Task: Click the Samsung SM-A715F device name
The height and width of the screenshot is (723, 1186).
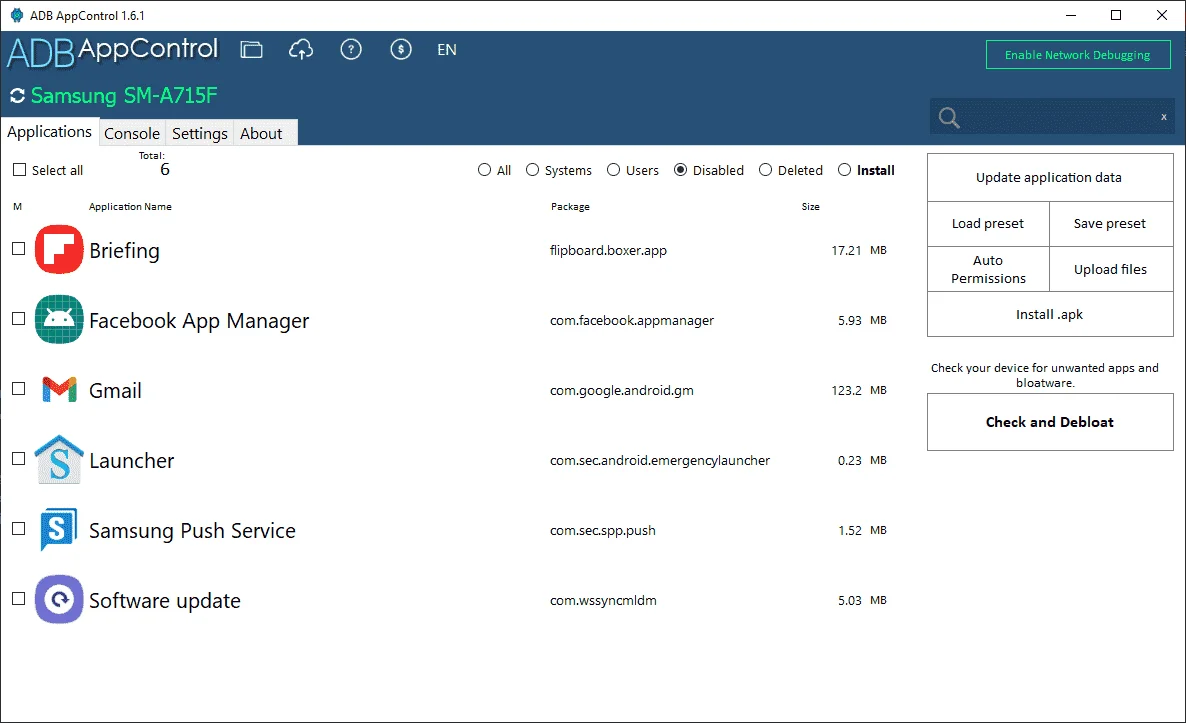Action: (x=124, y=96)
